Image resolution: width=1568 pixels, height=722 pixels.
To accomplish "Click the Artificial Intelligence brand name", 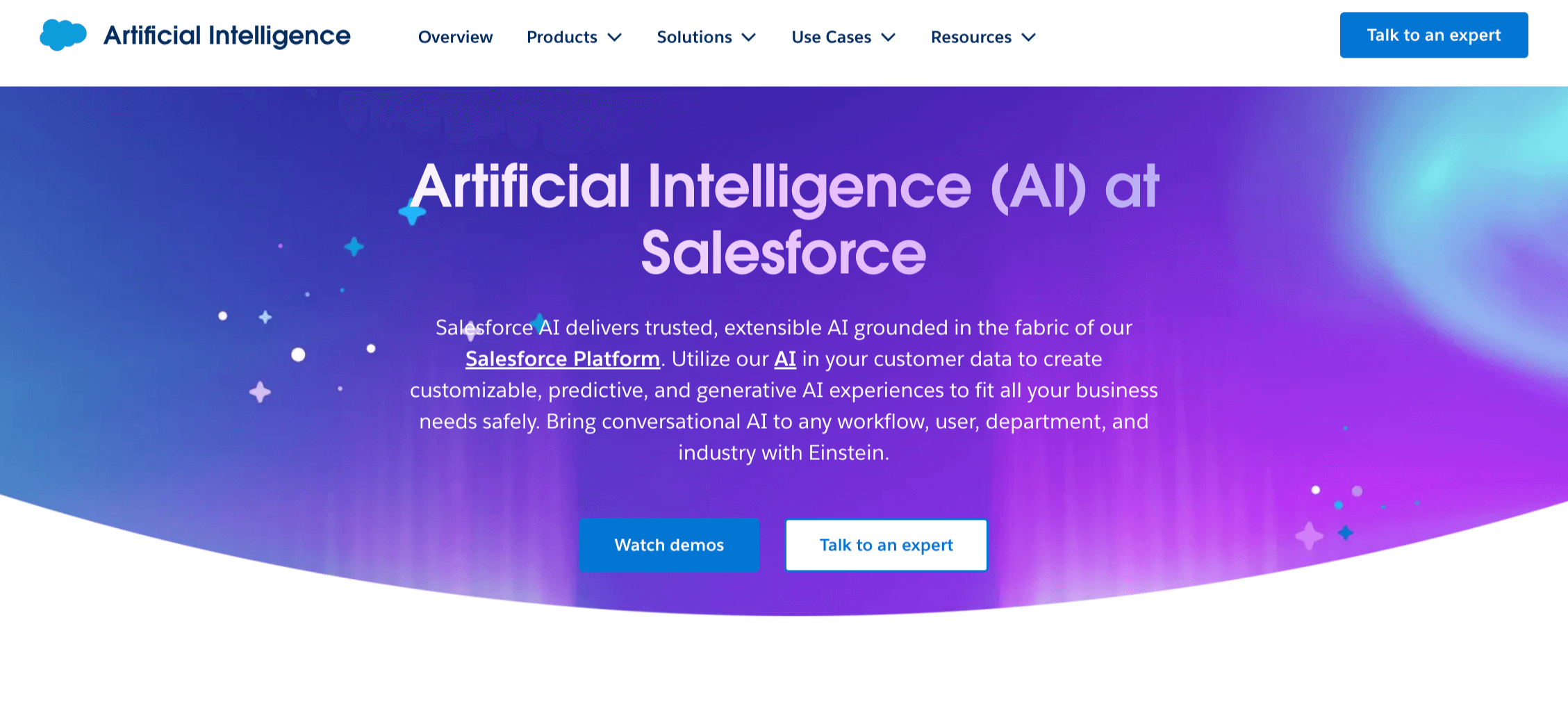I will coord(226,35).
